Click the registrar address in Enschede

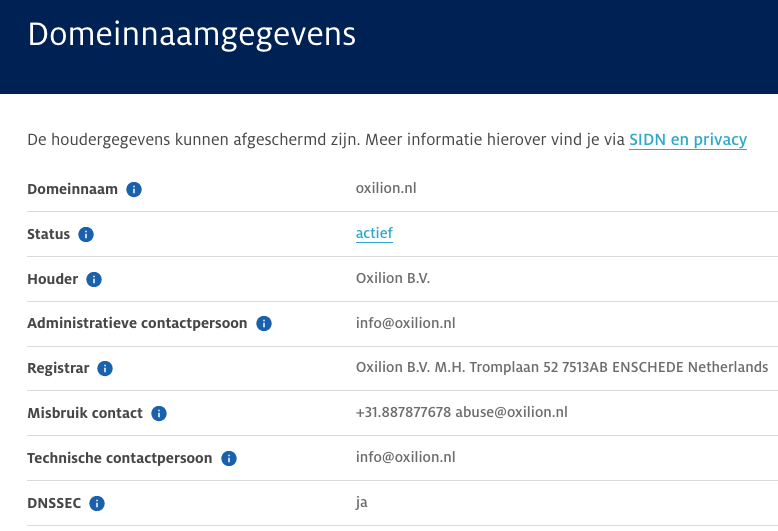562,367
